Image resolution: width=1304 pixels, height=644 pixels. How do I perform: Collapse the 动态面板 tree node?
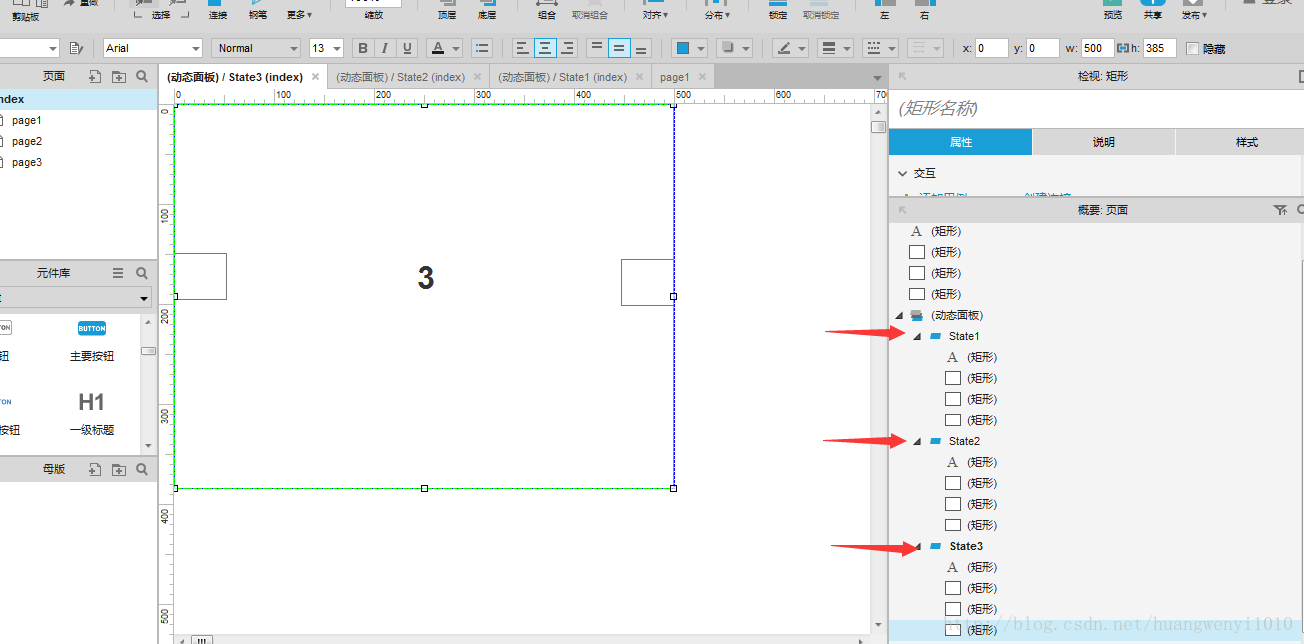(x=898, y=315)
